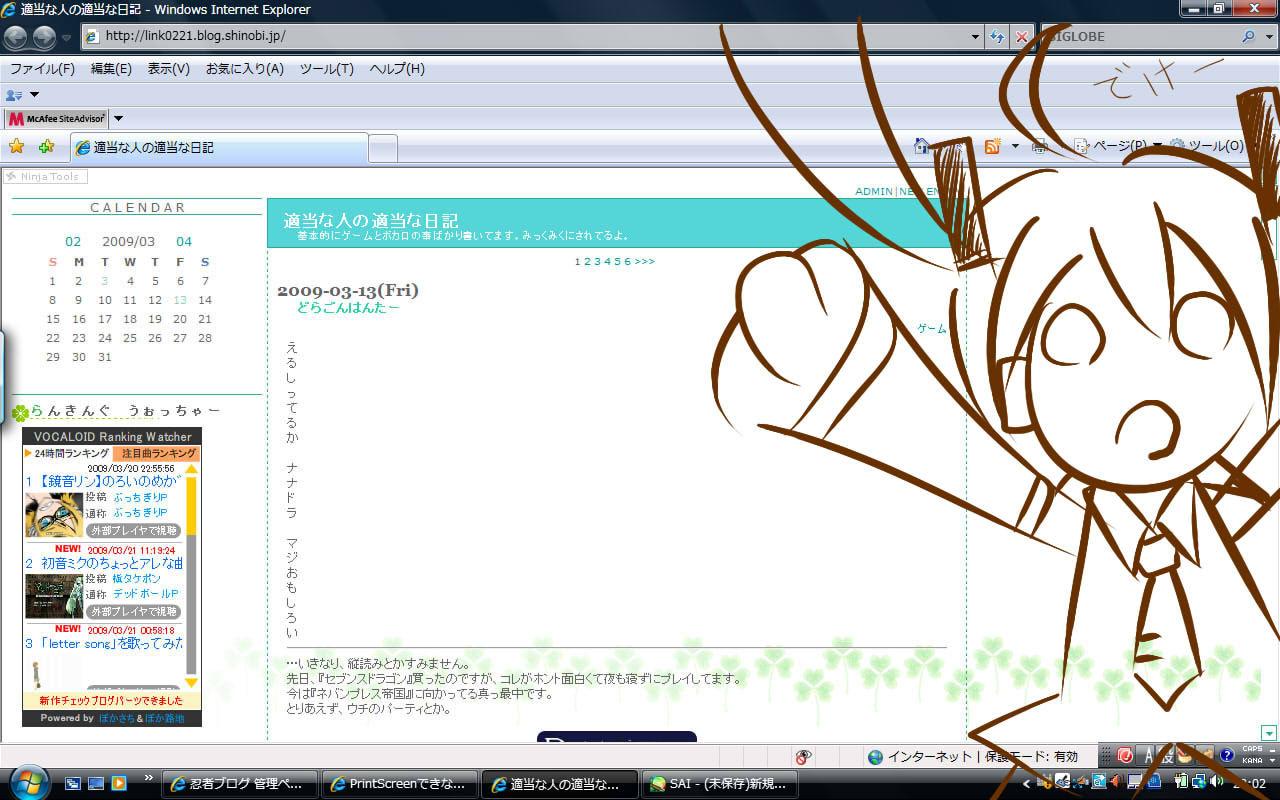This screenshot has width=1280, height=800.
Task: Open the search provider dropdown arrow
Action: click(1271, 36)
